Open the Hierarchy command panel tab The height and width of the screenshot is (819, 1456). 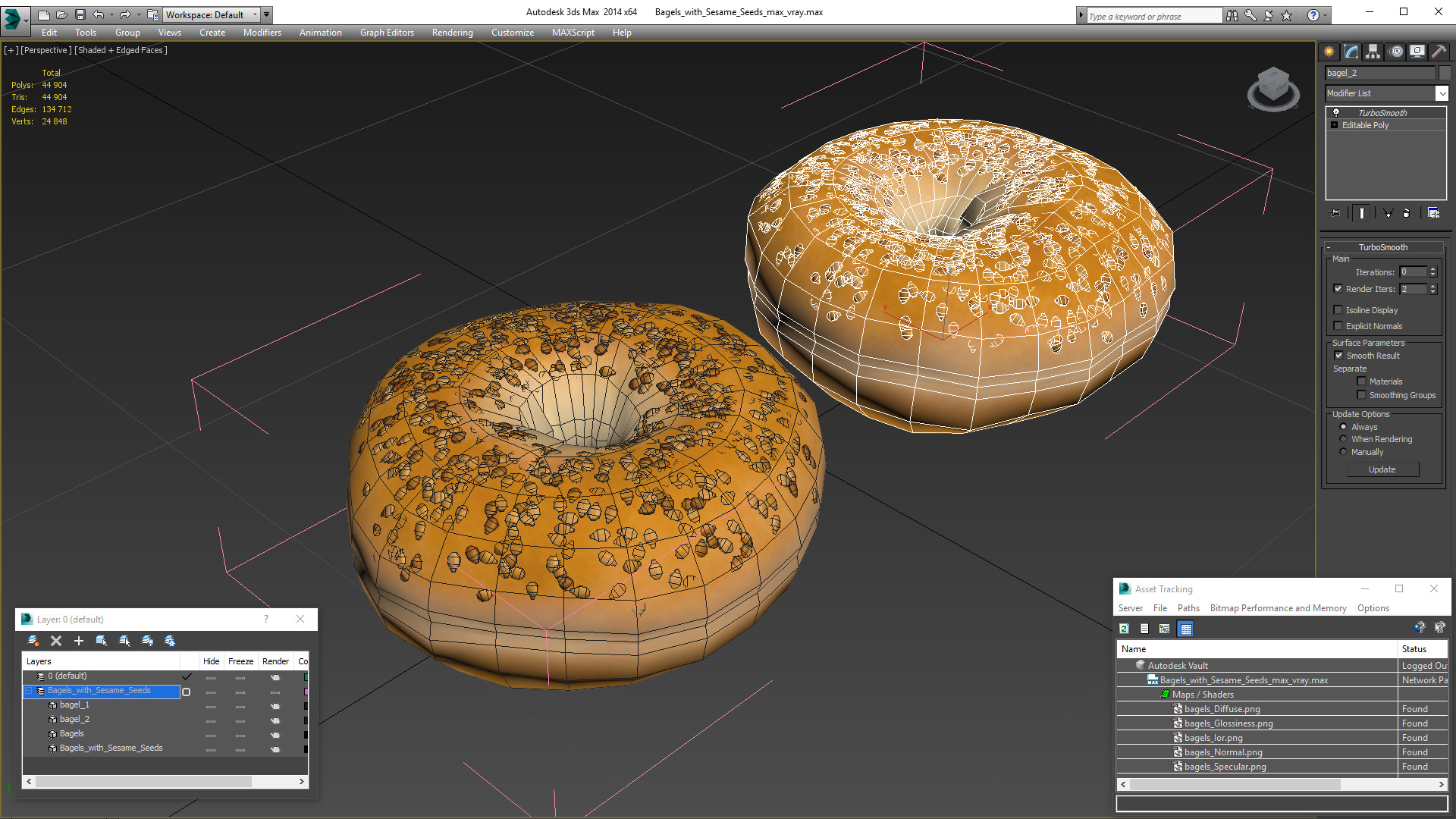coord(1373,52)
